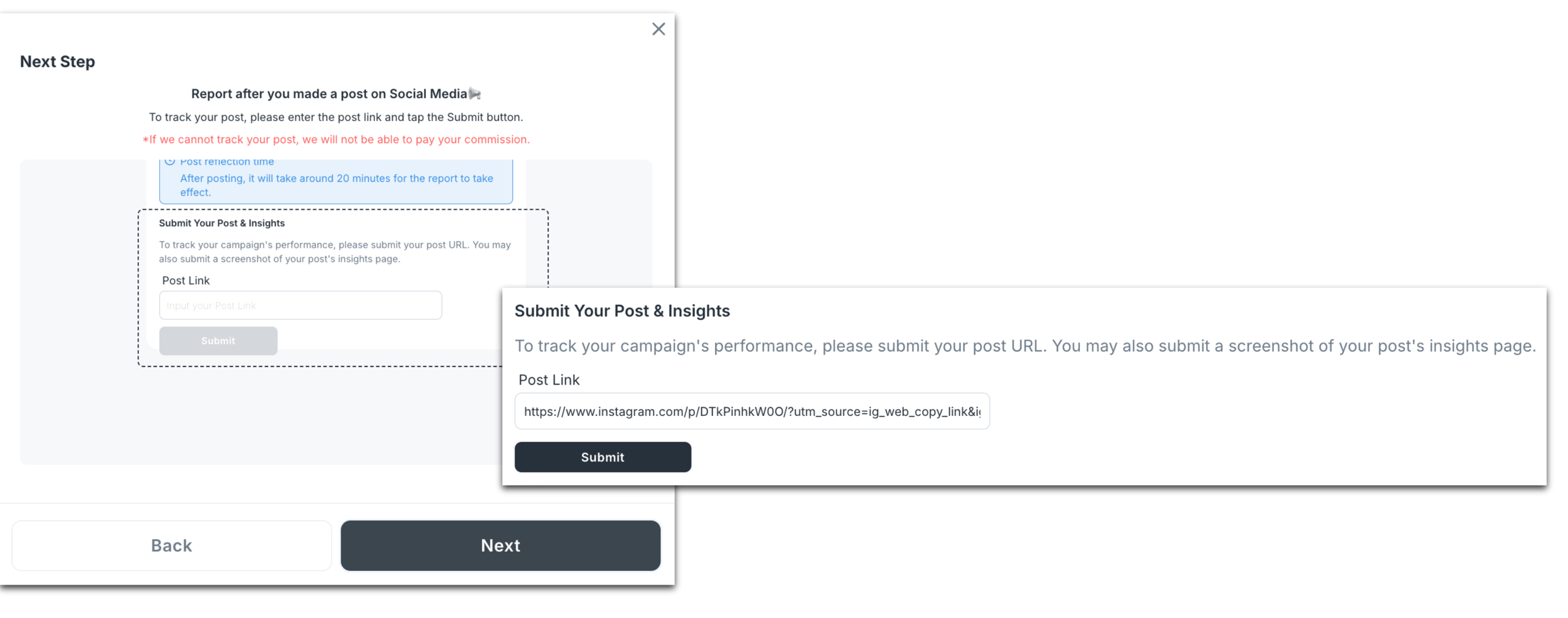Click the "Next Step" dialog title
The image size is (1568, 618).
point(57,62)
